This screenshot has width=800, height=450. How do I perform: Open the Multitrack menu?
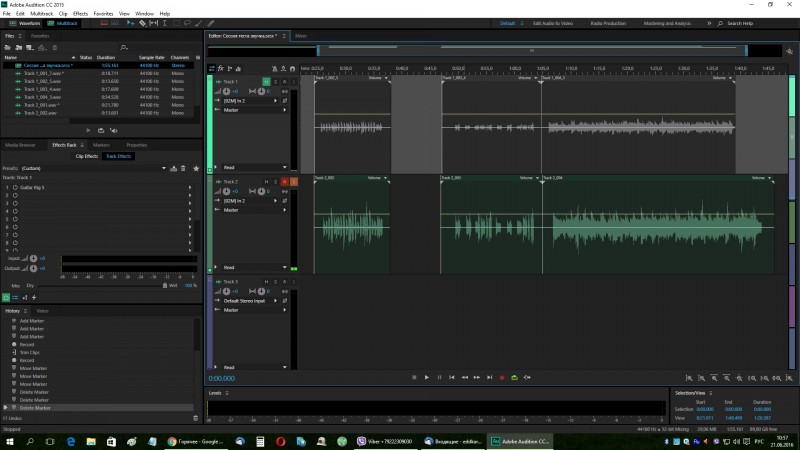pos(41,14)
